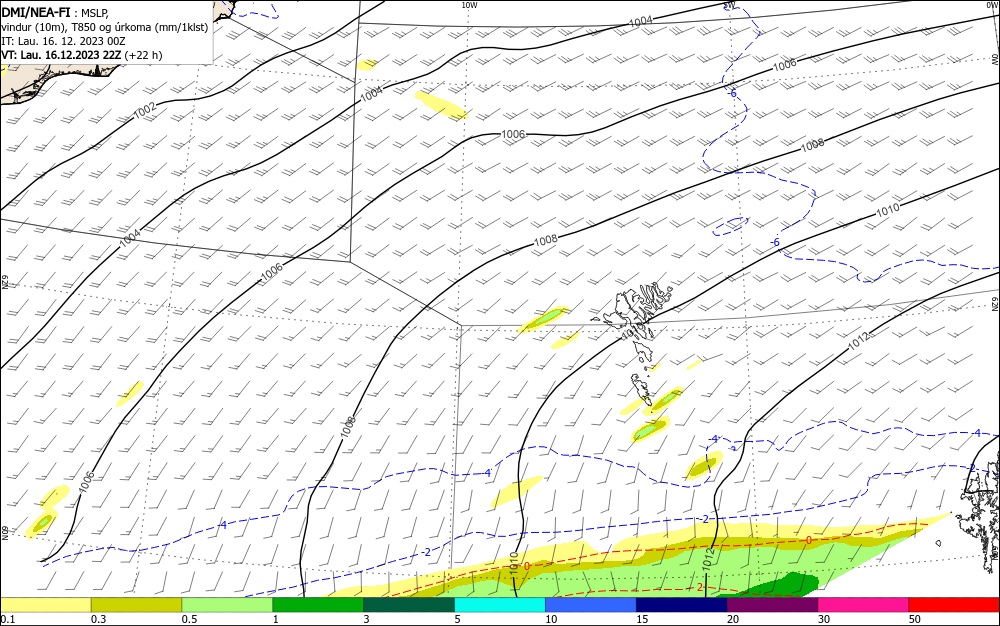Click the "20" legend value label
The width and height of the screenshot is (1000, 626).
tap(733, 619)
